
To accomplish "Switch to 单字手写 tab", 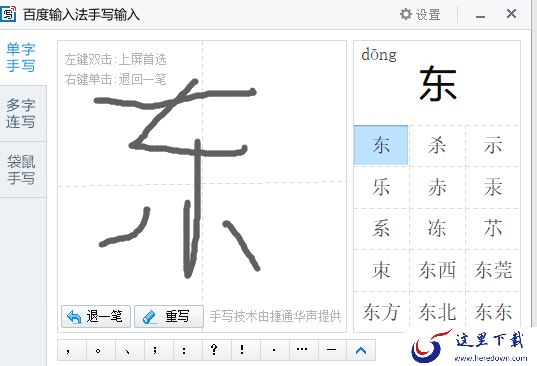I will coord(21,58).
